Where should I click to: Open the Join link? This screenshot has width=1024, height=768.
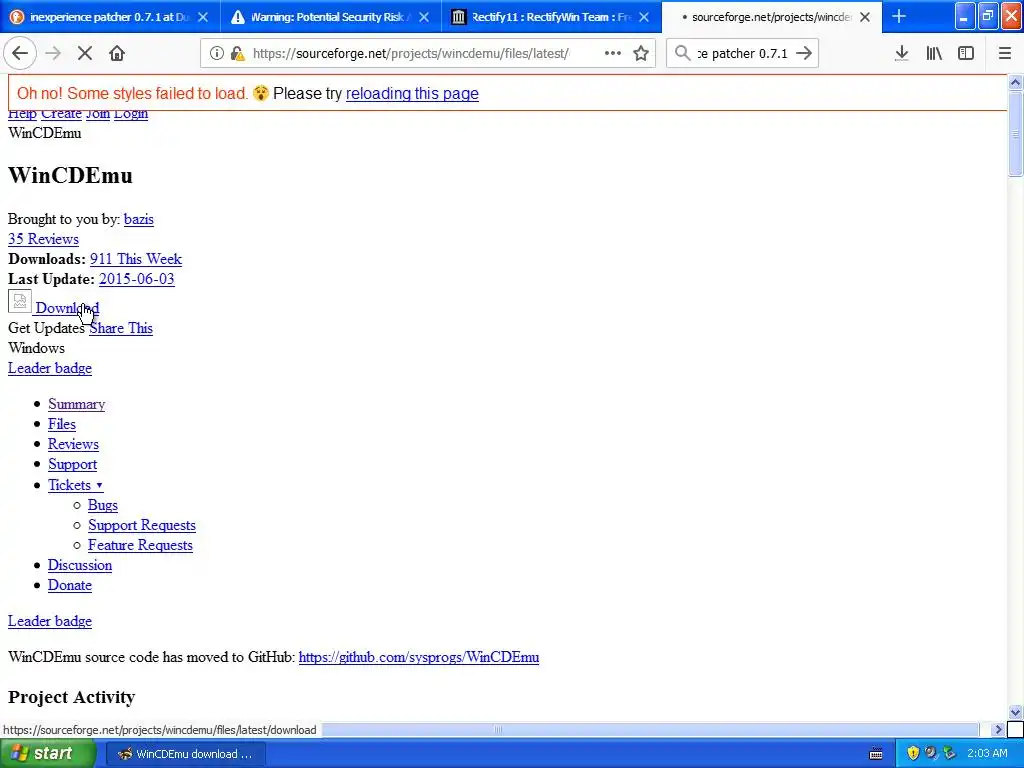tap(98, 115)
